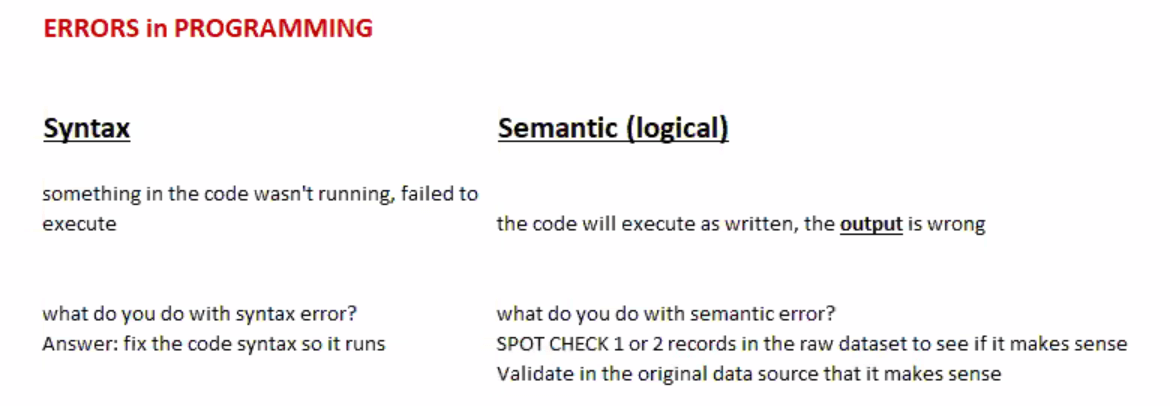Select the underlined Syntax heading
1170x406 pixels.
pyautogui.click(x=87, y=128)
